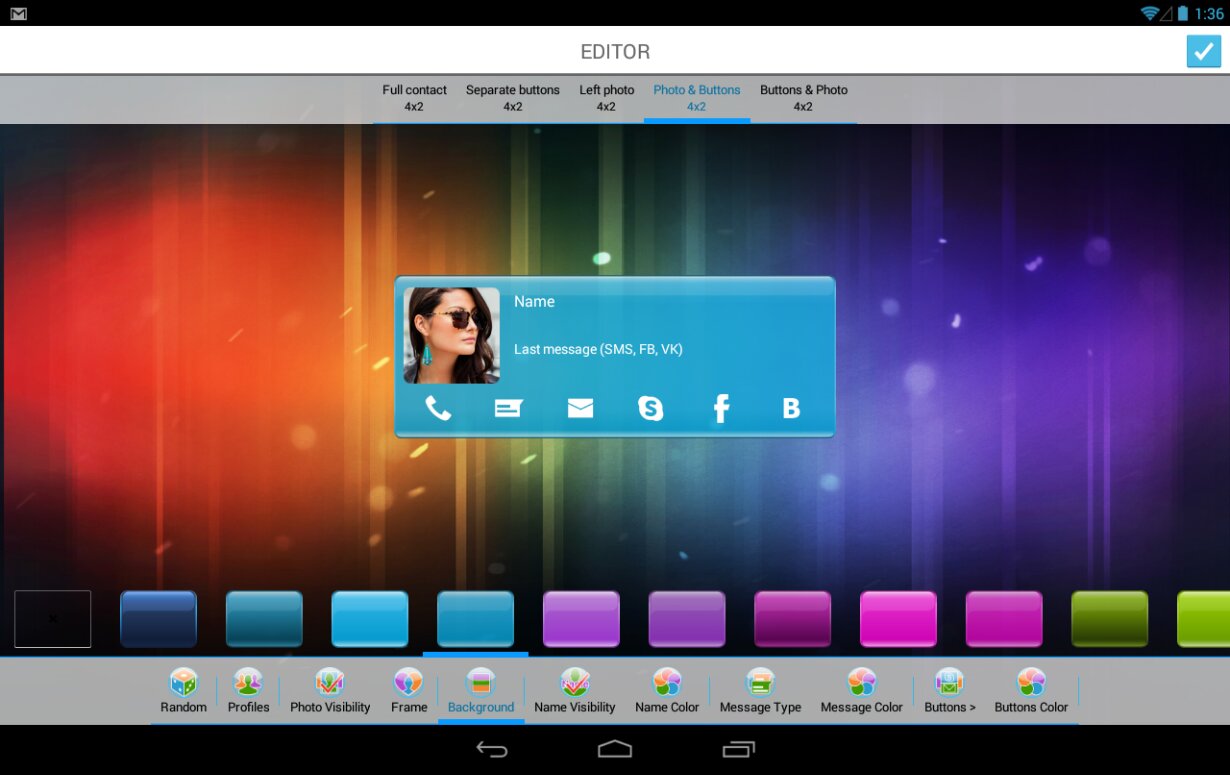
Task: Select the dark teal background swatch
Action: point(264,619)
